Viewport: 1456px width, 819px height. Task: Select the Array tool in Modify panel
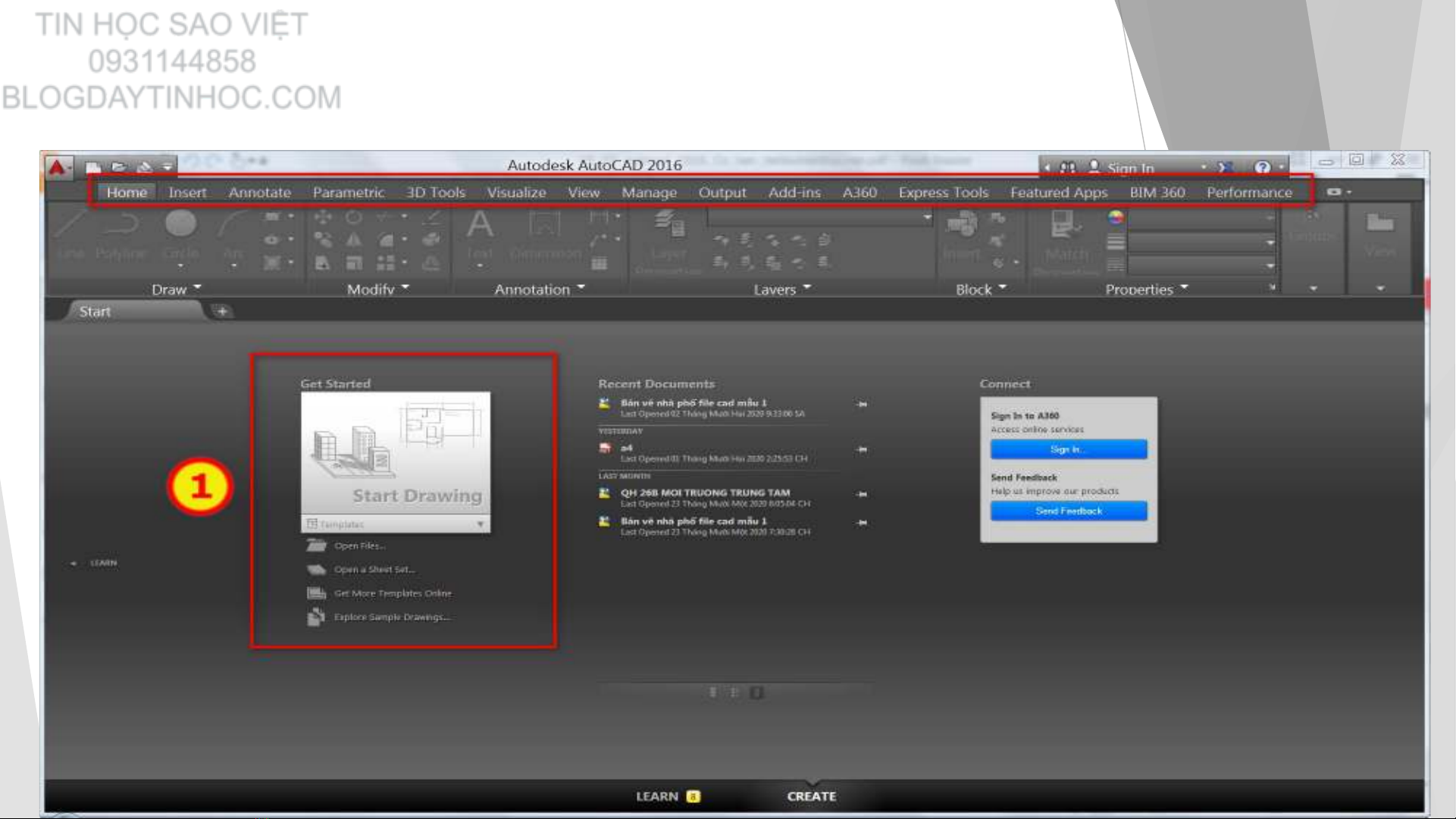point(386,263)
